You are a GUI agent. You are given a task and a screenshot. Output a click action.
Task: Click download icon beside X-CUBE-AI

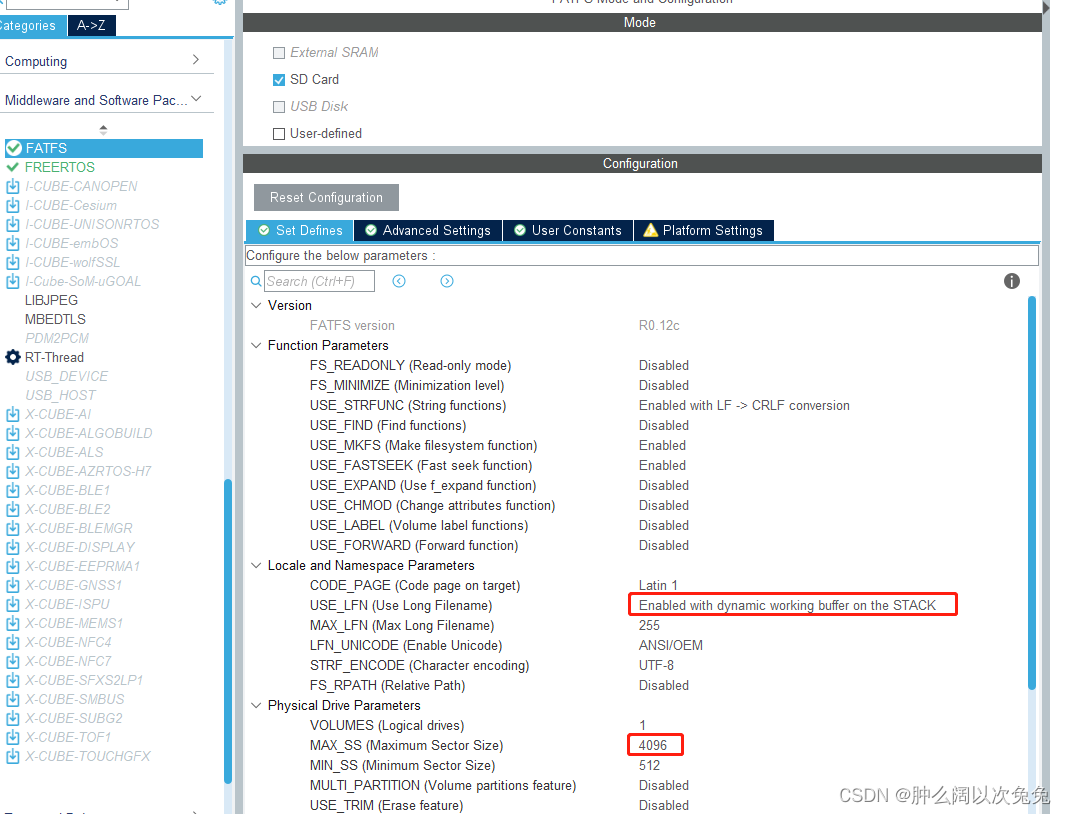point(12,414)
